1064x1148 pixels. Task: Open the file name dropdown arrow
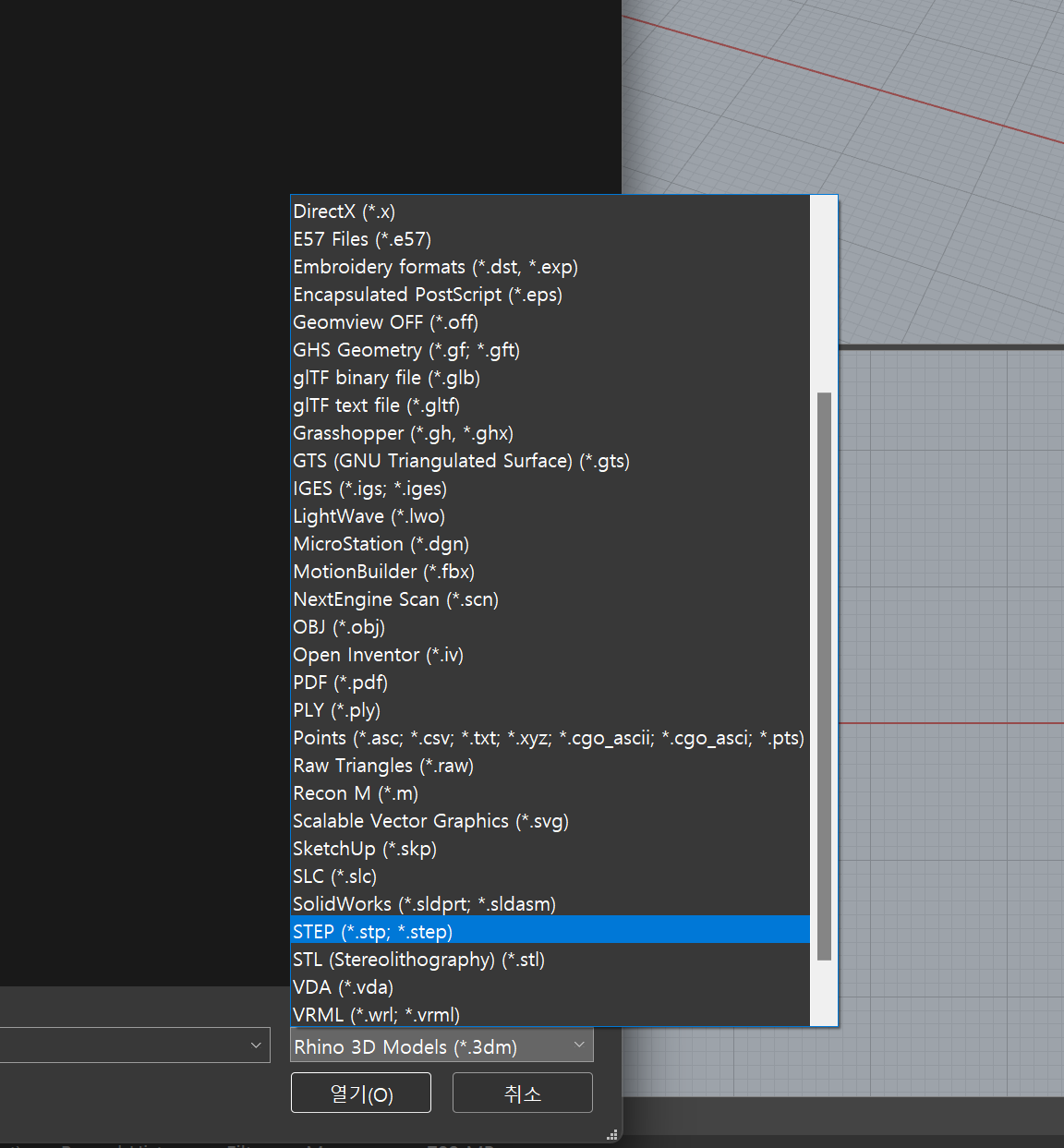[x=256, y=1045]
